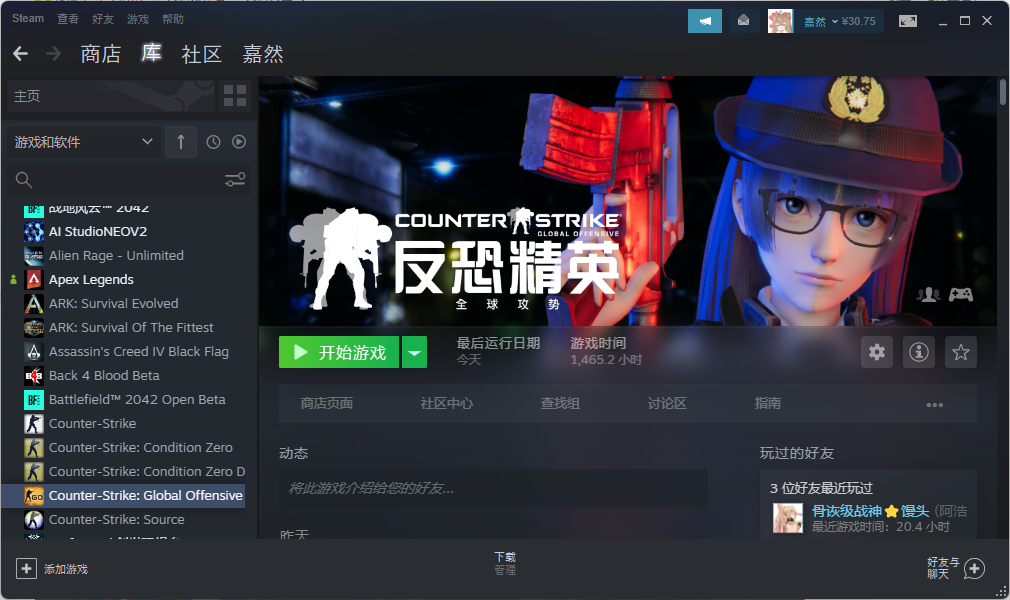Screen dimensions: 1010x600
Task: Open the 商店页面 link
Action: [327, 403]
